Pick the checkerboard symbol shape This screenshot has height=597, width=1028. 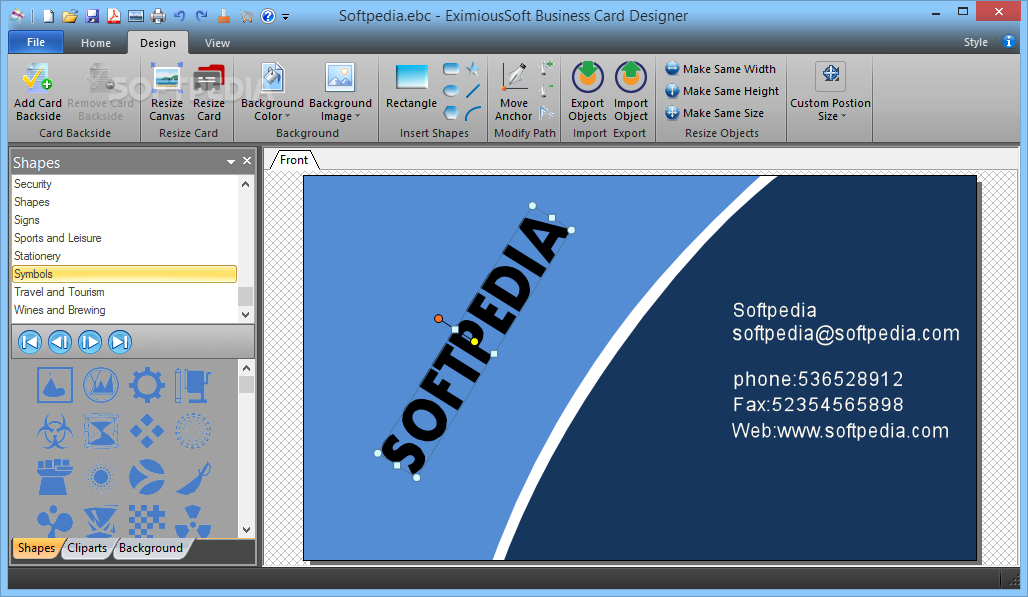click(x=146, y=522)
